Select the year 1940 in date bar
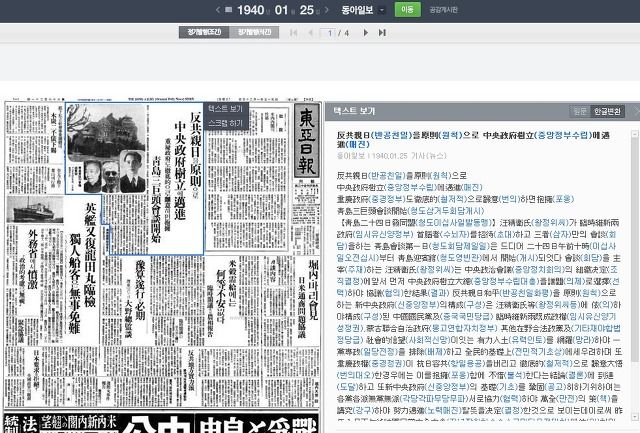Viewport: 640px width, 433px height. point(251,10)
